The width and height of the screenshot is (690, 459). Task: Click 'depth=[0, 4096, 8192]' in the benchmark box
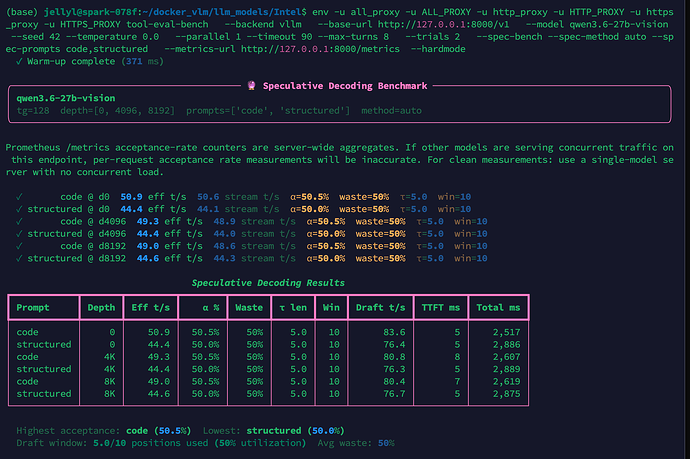(117, 110)
